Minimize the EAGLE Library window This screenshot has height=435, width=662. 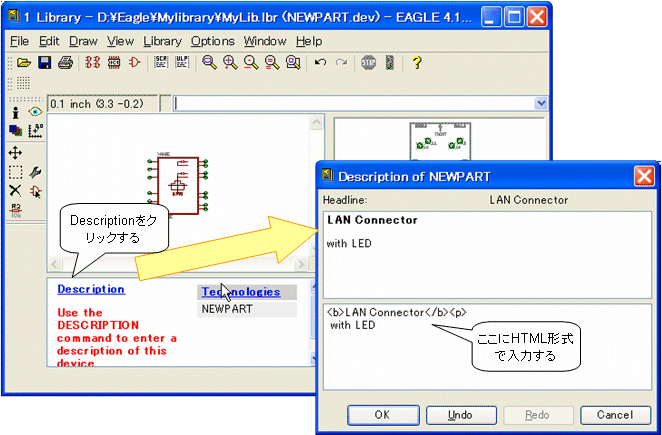[491, 17]
